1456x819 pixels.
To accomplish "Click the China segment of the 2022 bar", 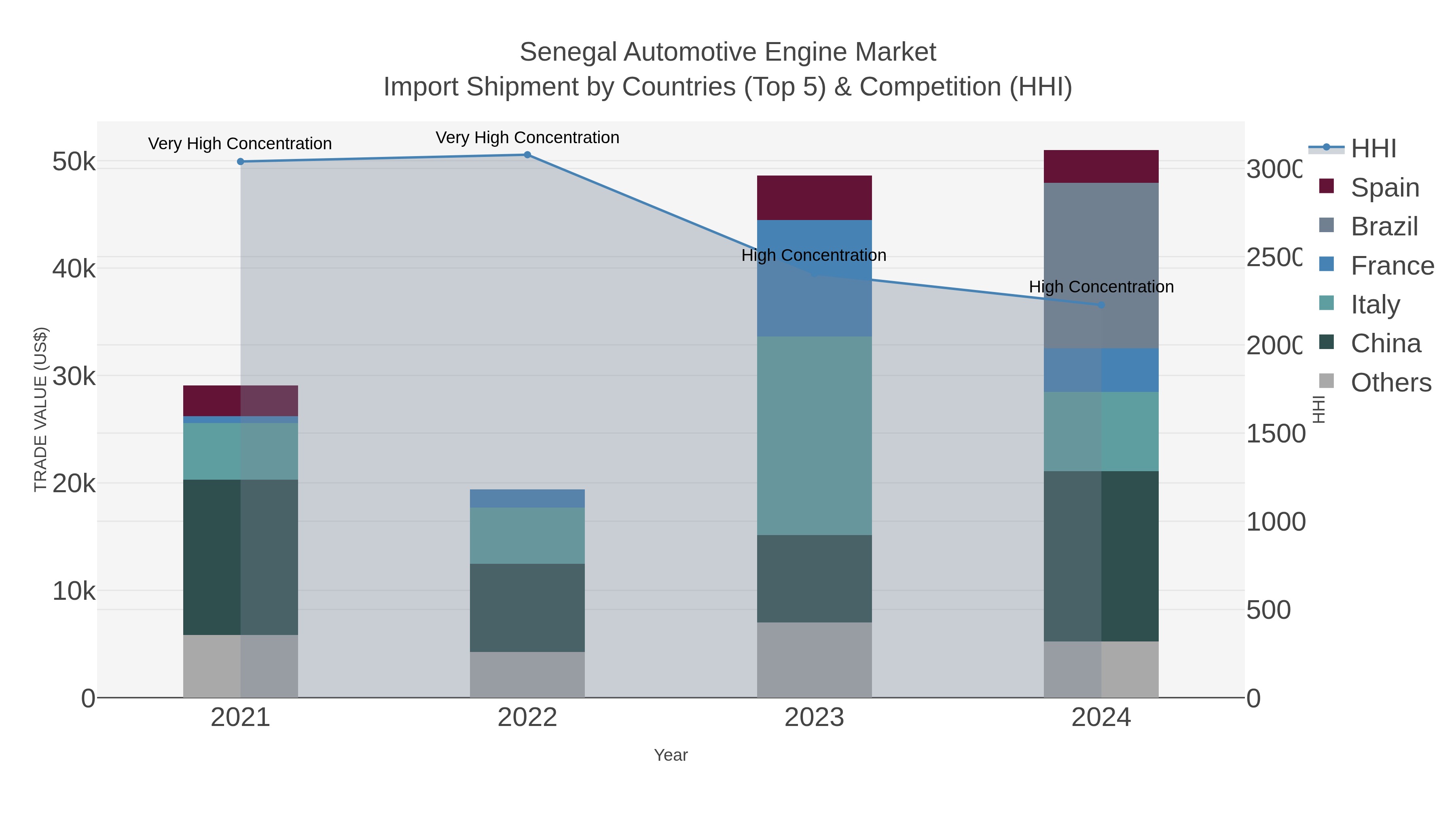I will pos(527,608).
